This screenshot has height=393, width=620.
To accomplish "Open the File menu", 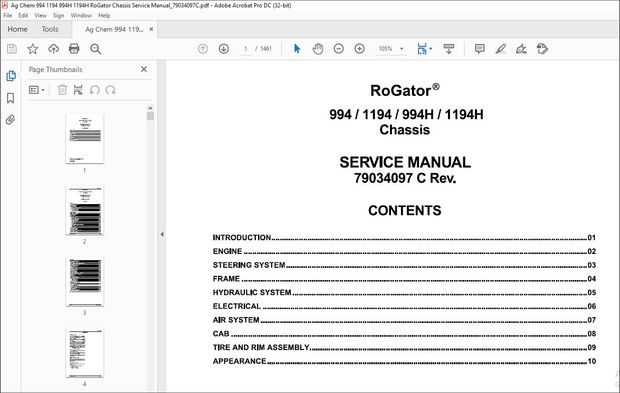I will pyautogui.click(x=8, y=15).
